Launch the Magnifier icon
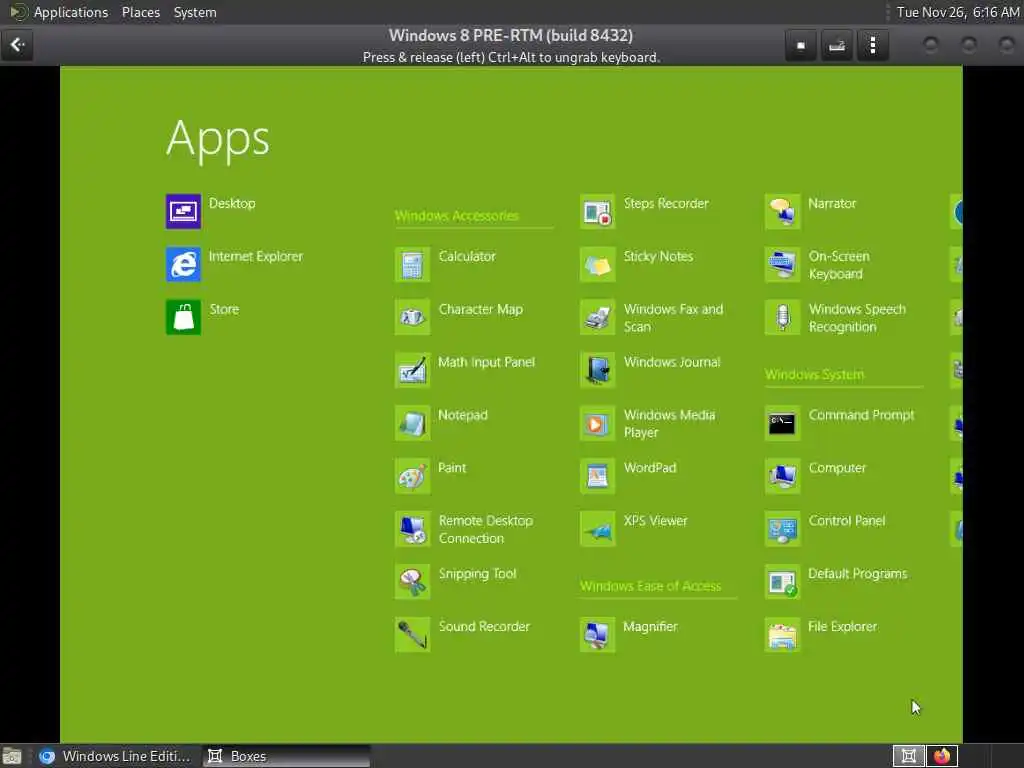Screen dimensions: 1024x768 coord(597,635)
